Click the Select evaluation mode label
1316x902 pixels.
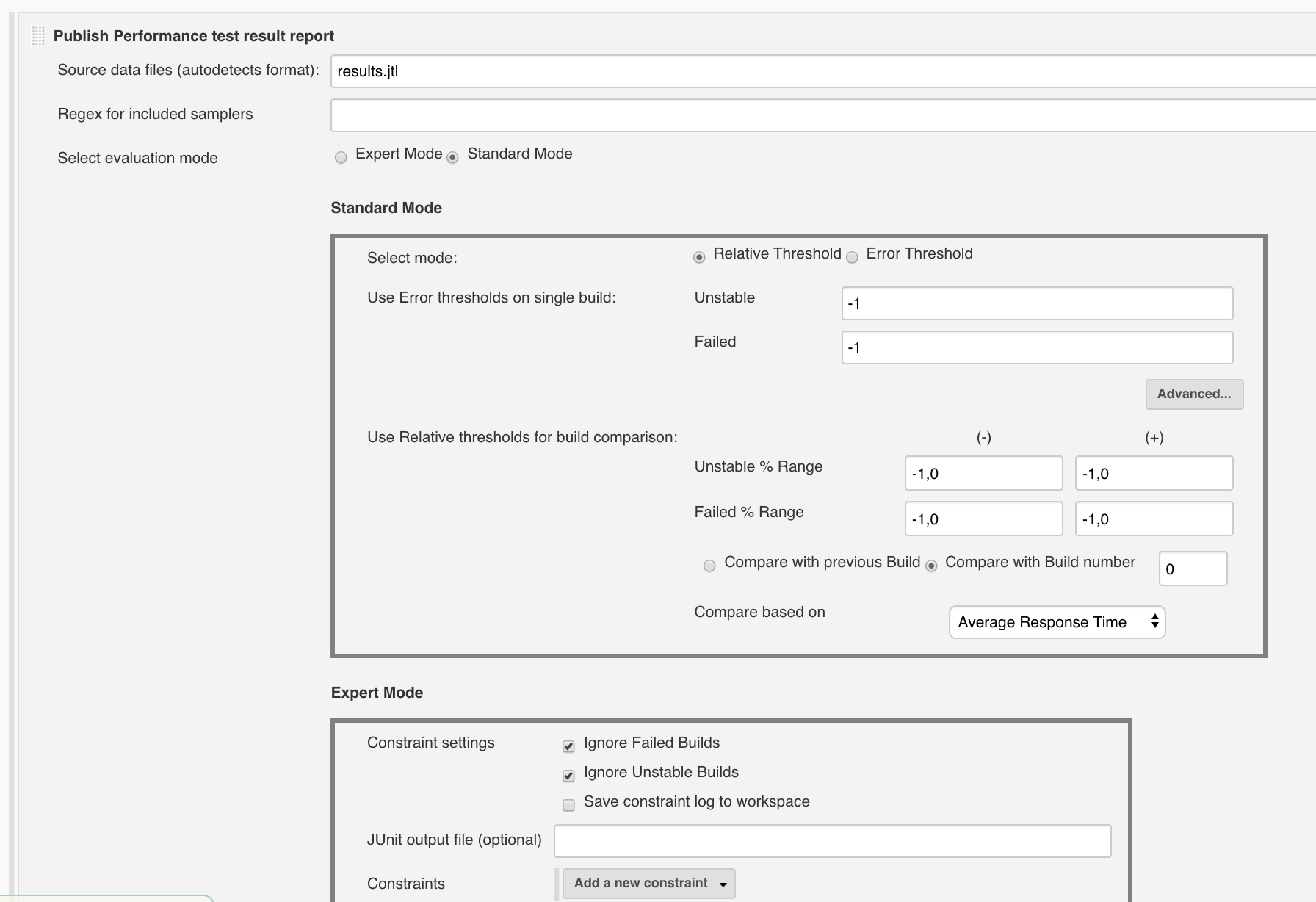click(x=137, y=158)
